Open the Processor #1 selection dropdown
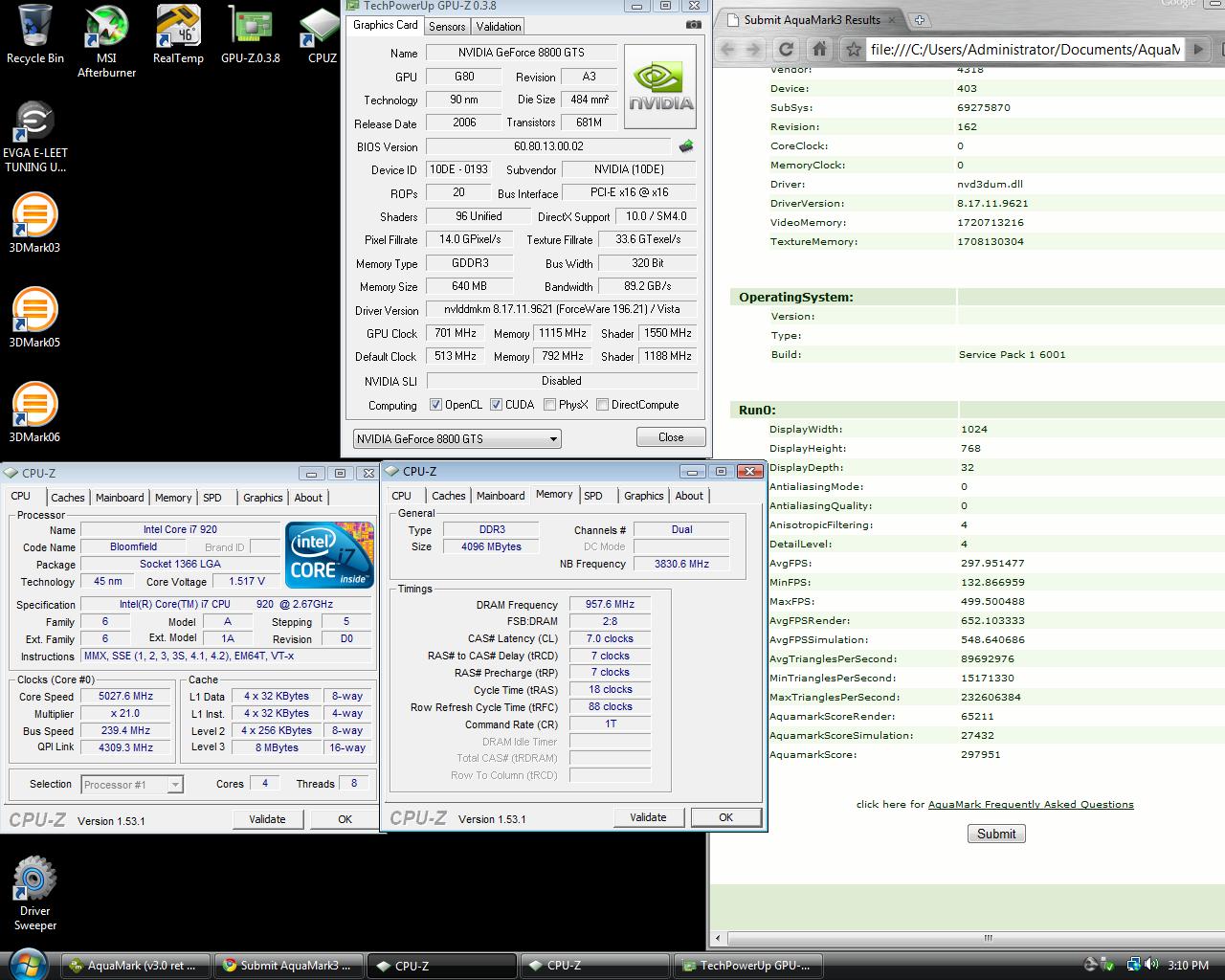Image resolution: width=1225 pixels, height=980 pixels. [131, 785]
